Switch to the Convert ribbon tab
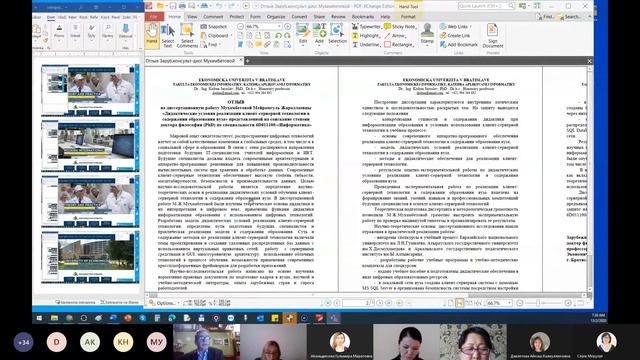The width and height of the screenshot is (640, 360). click(x=299, y=17)
